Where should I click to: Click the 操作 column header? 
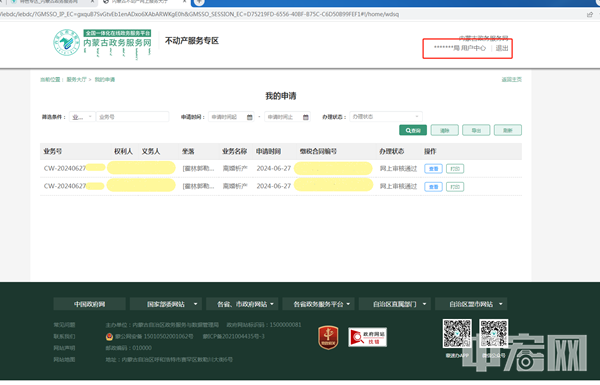(x=430, y=152)
